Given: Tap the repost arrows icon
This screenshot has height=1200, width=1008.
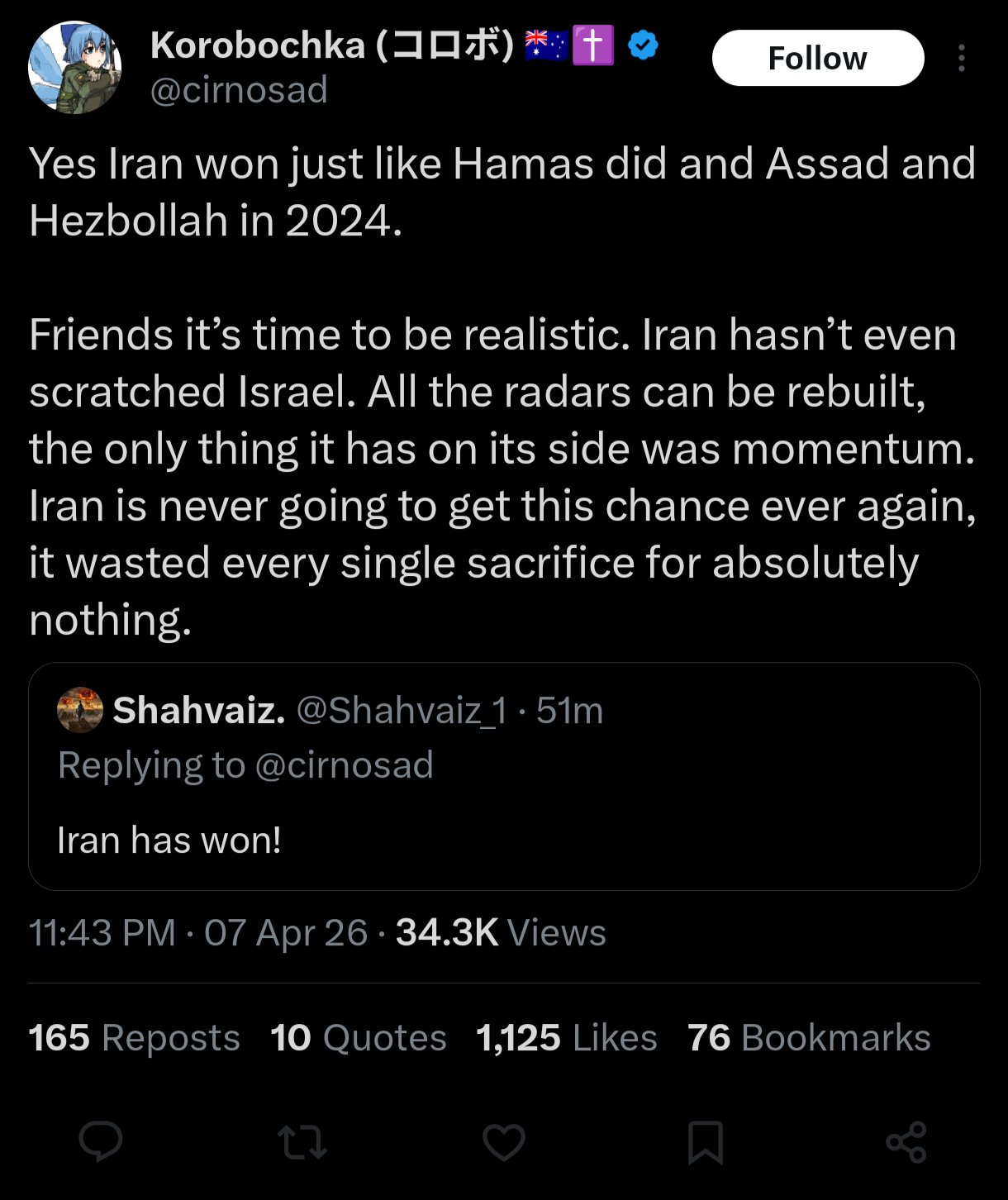Looking at the screenshot, I should [302, 1143].
